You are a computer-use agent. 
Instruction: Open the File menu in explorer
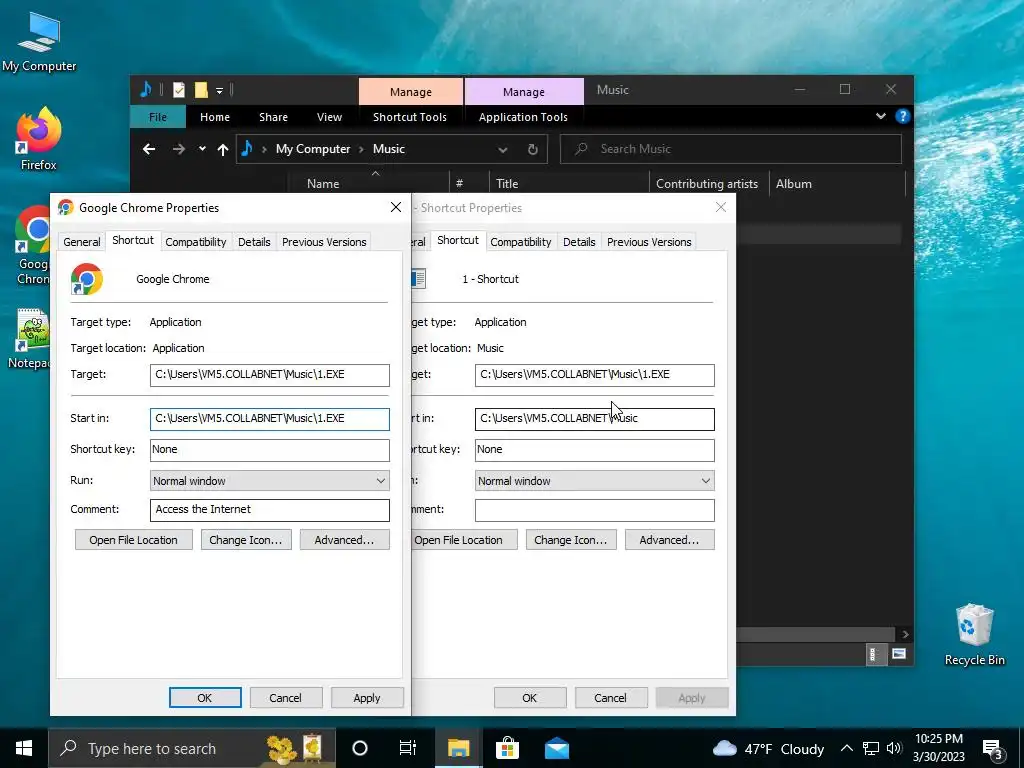(x=157, y=117)
